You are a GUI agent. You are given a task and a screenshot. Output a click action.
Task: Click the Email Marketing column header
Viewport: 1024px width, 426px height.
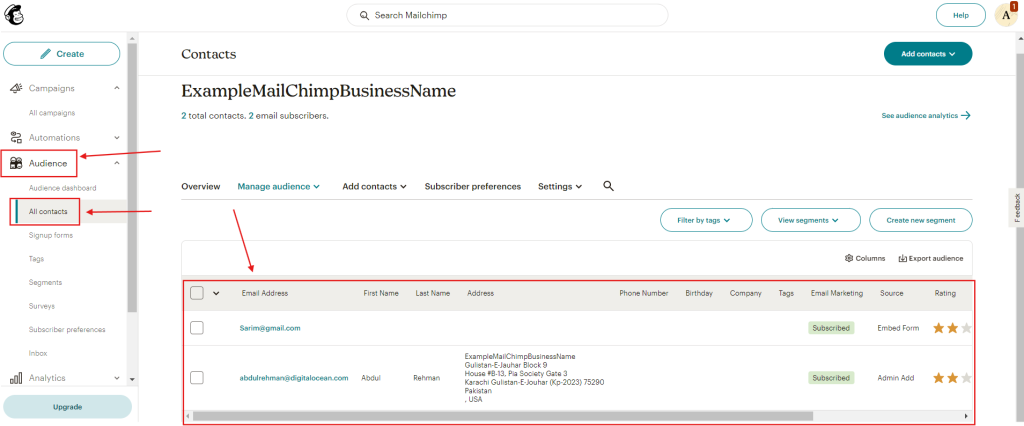pyautogui.click(x=837, y=293)
